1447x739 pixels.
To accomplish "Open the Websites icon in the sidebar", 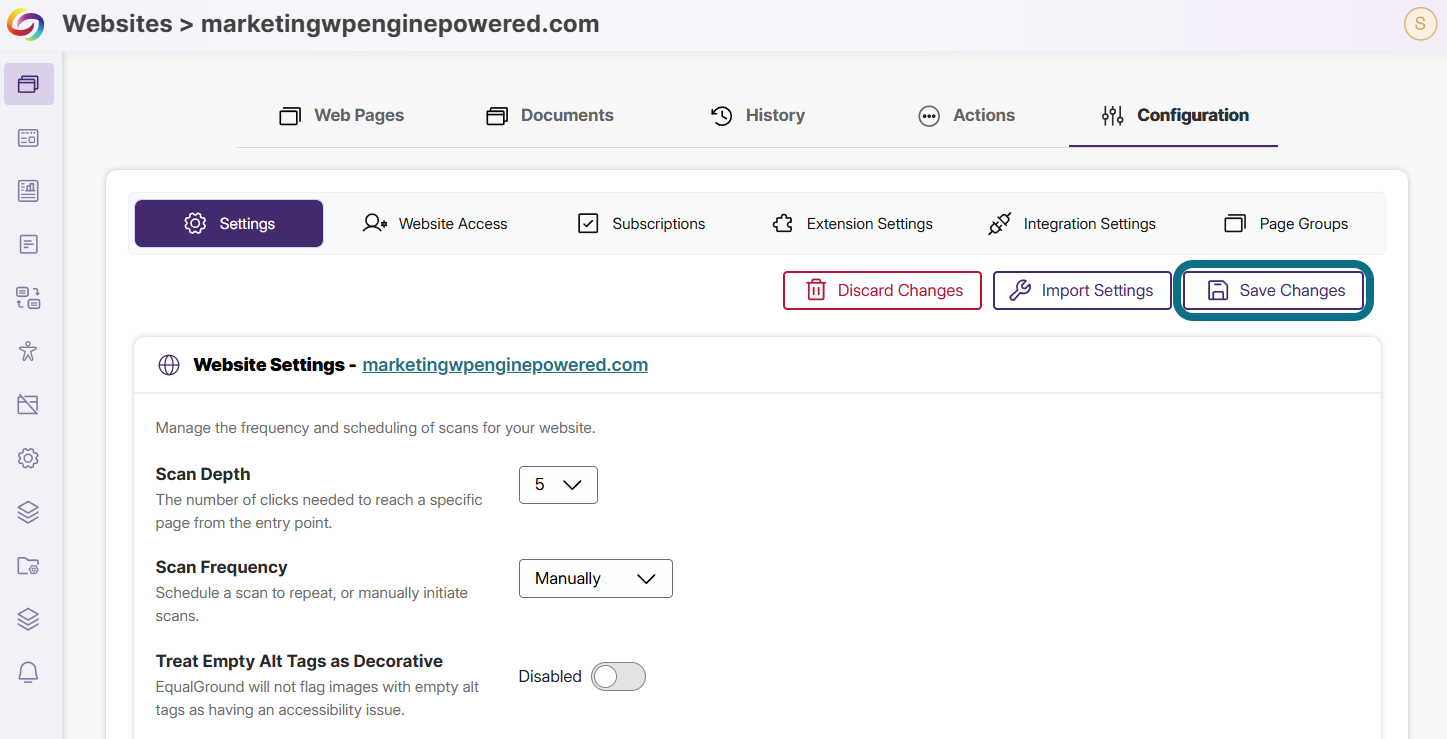I will 28,84.
